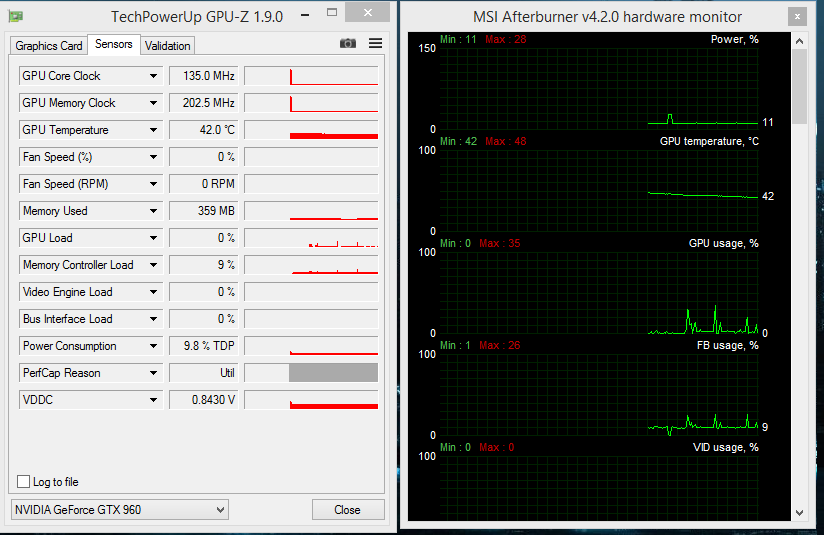Viewport: 824px width, 535px height.
Task: Click the 359 MB memory used value
Action: point(203,211)
